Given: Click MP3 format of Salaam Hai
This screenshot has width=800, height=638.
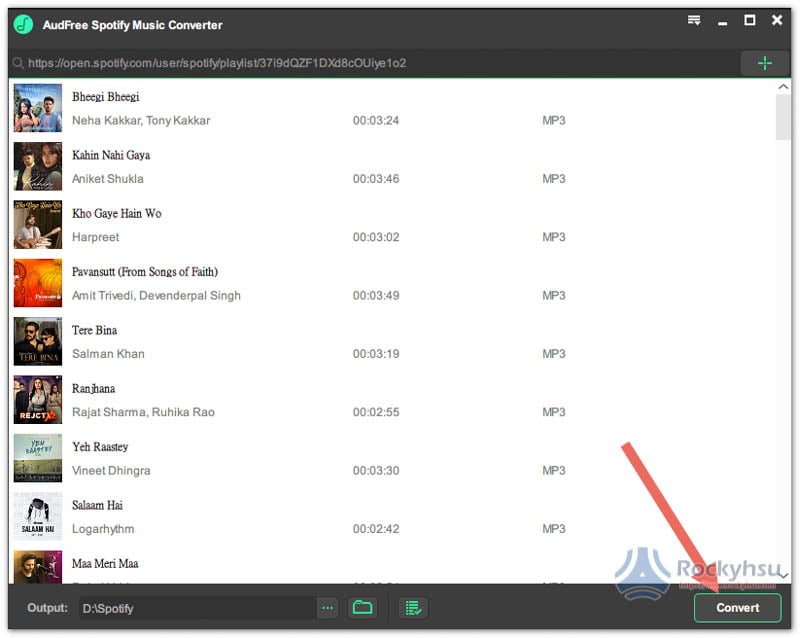Looking at the screenshot, I should (554, 529).
